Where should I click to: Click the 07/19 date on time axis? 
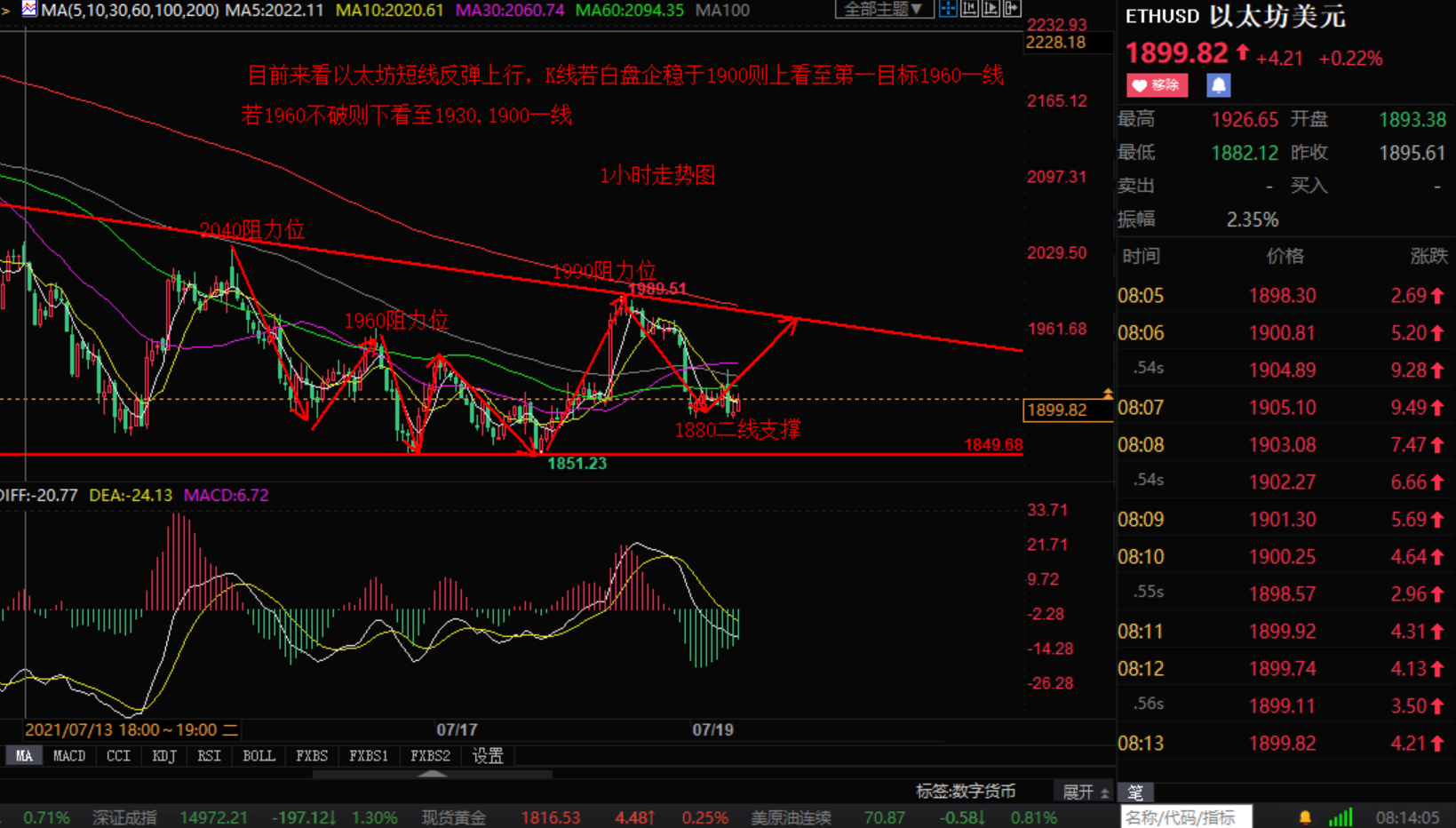pyautogui.click(x=712, y=729)
